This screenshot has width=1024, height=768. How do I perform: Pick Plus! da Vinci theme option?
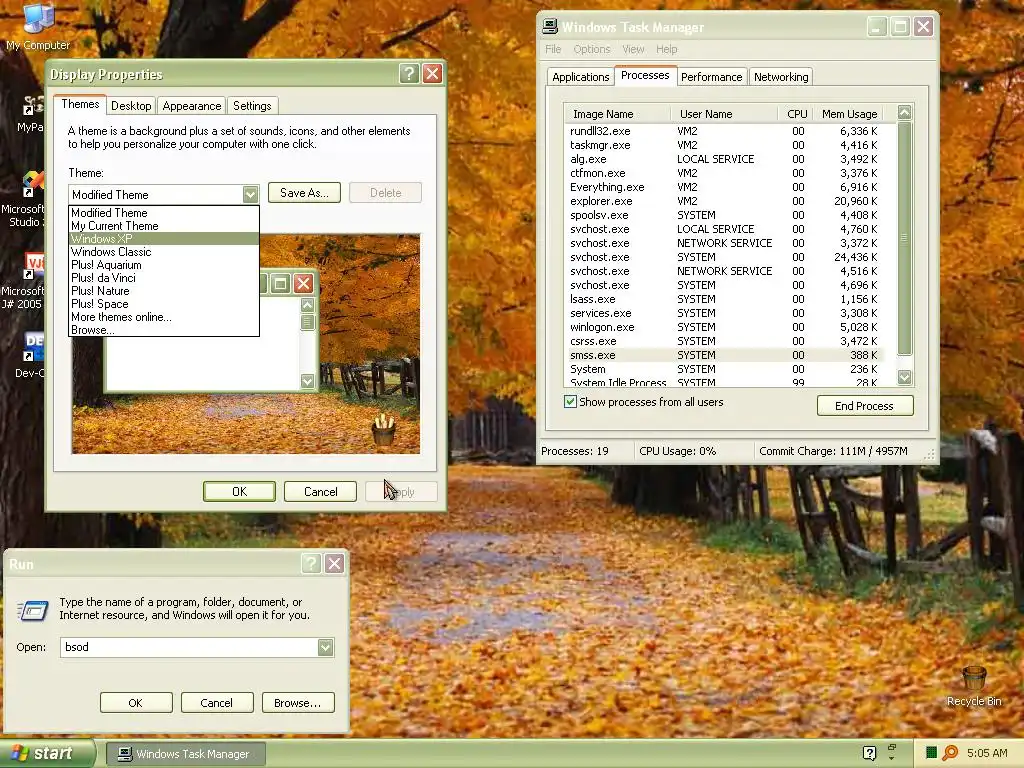point(164,278)
